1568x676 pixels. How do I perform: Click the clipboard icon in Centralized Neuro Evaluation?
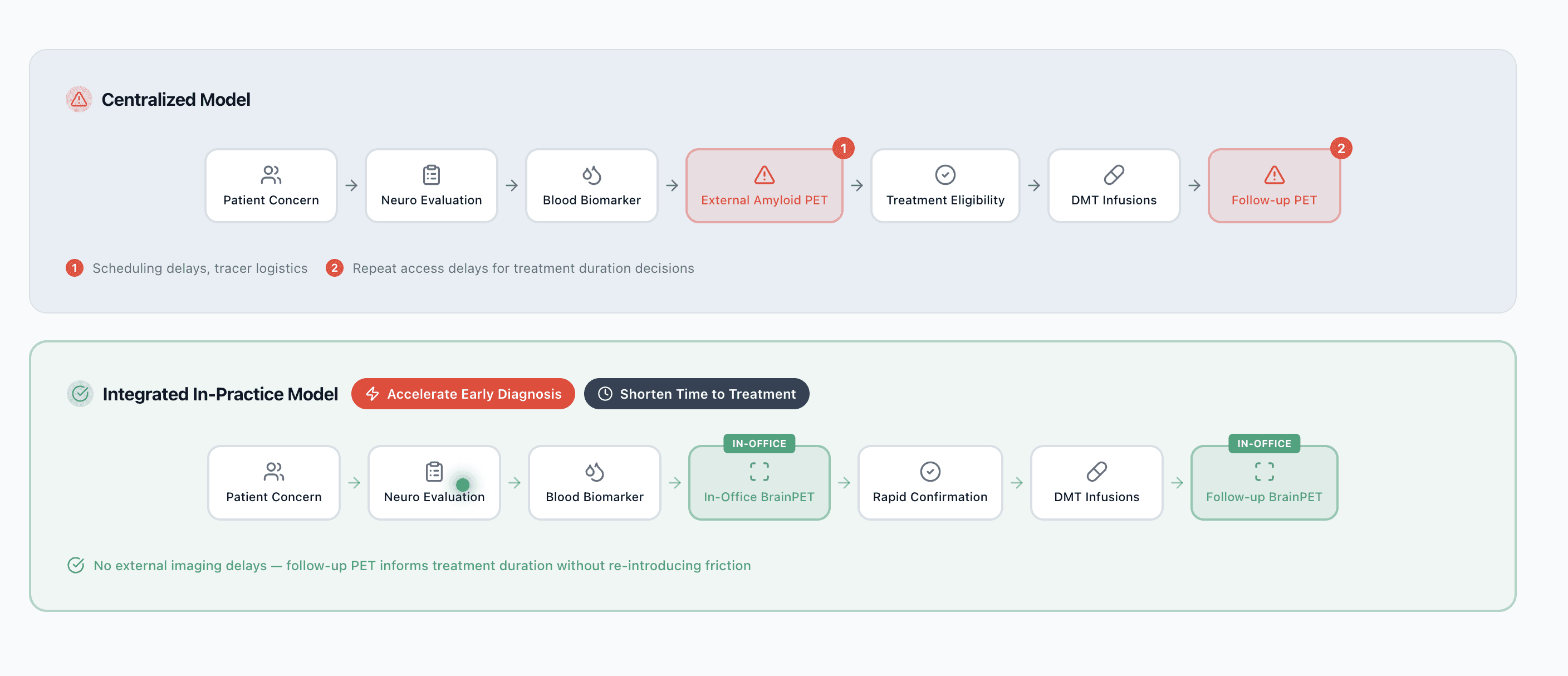431,175
